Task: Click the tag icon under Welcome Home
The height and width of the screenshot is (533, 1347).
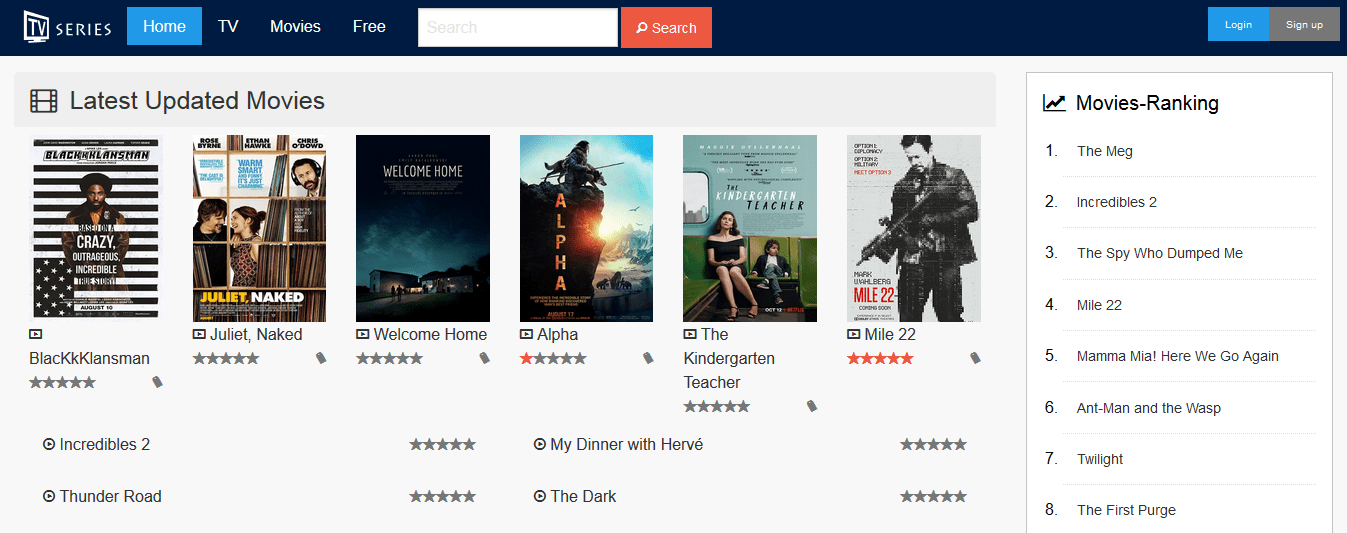Action: (x=485, y=358)
